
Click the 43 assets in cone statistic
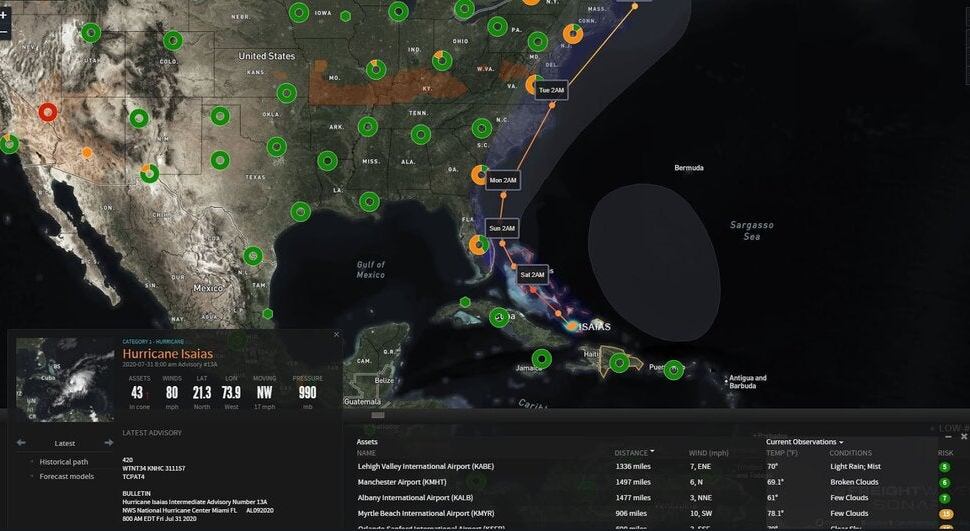coord(137,394)
